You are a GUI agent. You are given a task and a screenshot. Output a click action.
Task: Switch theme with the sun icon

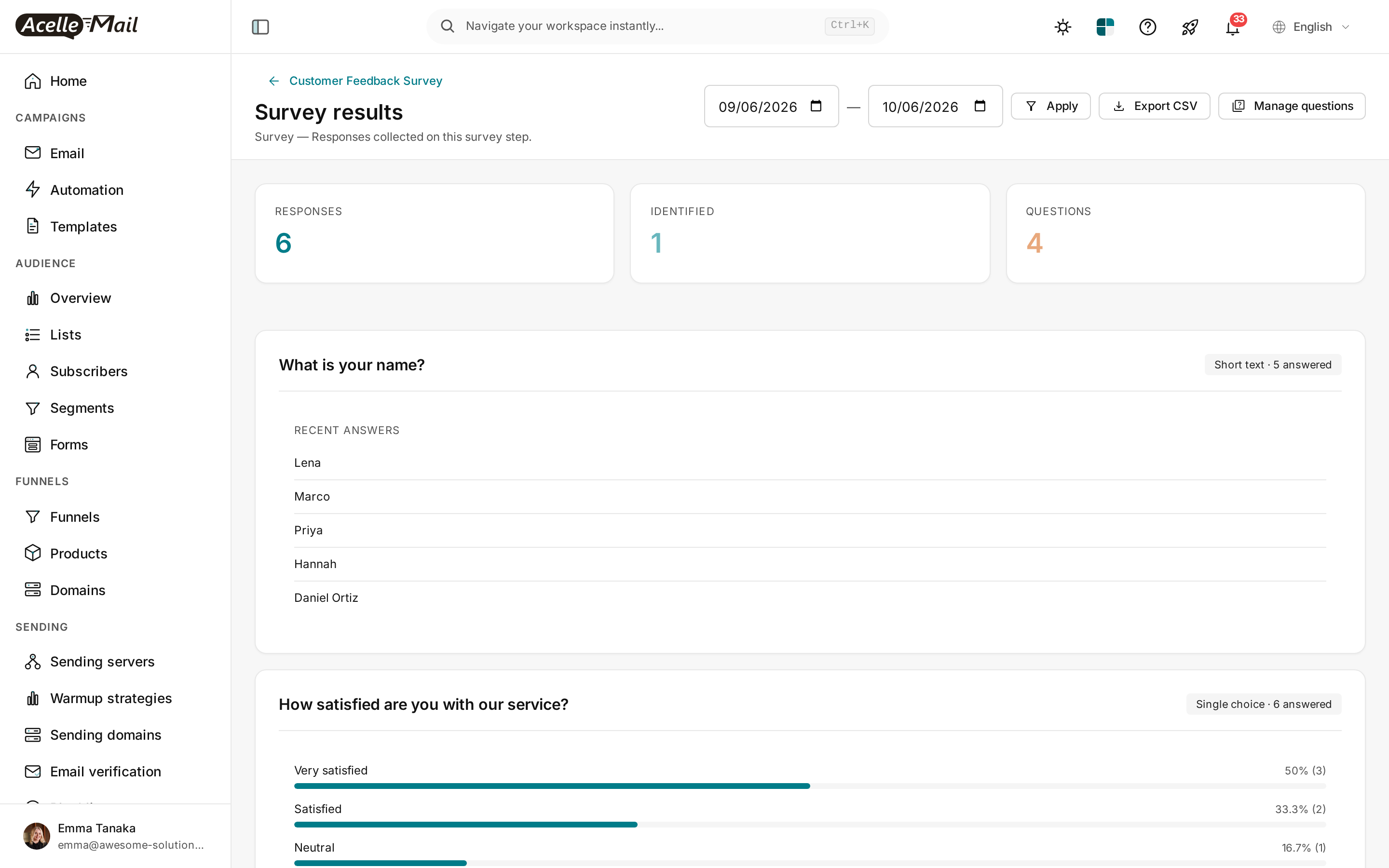click(x=1062, y=27)
